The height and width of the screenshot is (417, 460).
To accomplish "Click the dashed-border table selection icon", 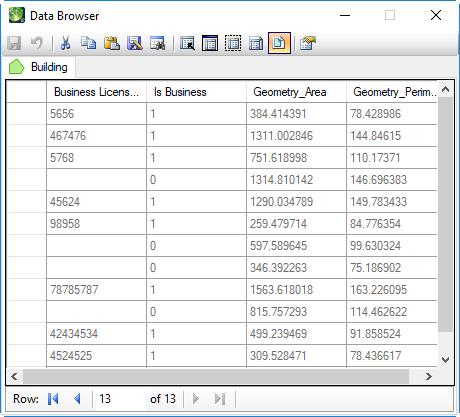I will (233, 43).
